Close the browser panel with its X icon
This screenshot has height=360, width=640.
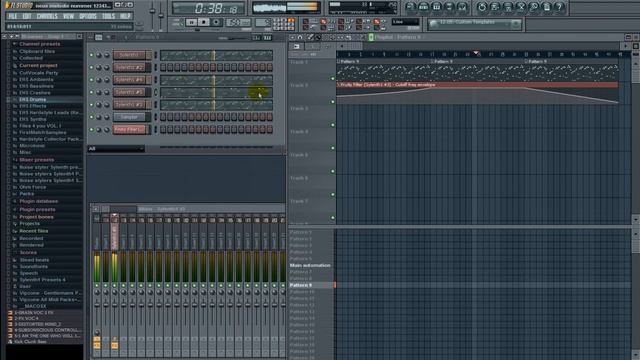click(79, 37)
